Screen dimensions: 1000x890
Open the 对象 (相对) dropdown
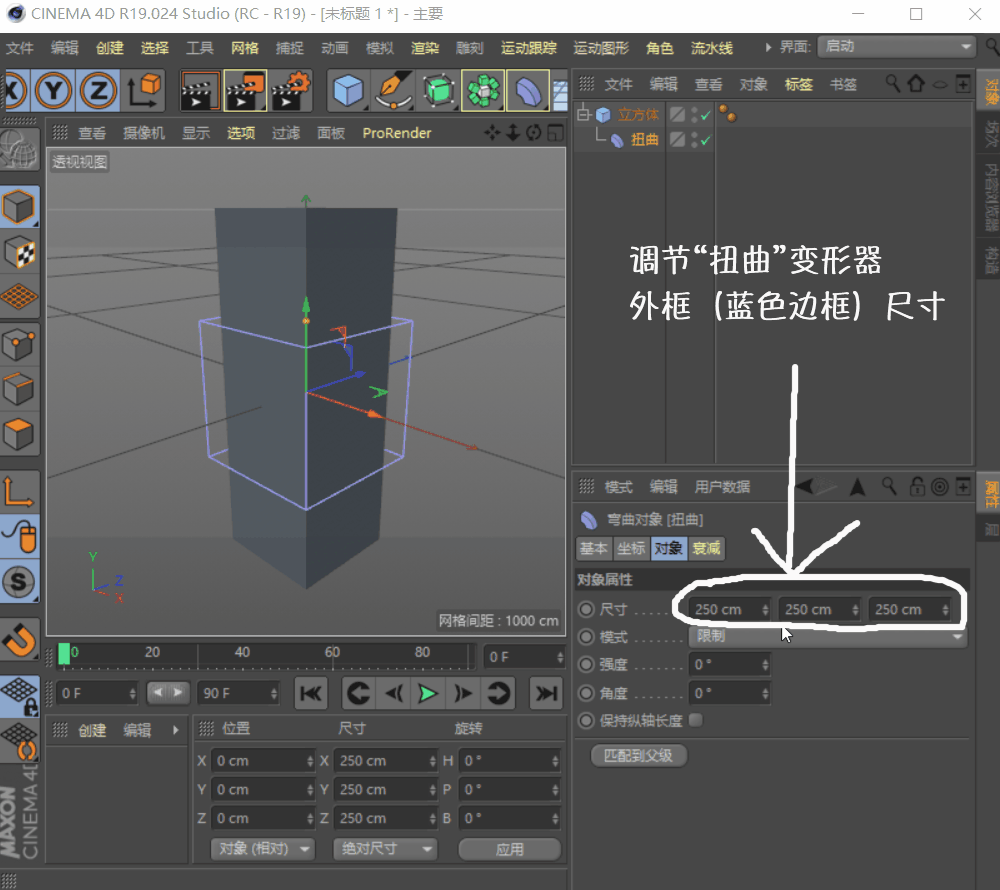point(263,848)
